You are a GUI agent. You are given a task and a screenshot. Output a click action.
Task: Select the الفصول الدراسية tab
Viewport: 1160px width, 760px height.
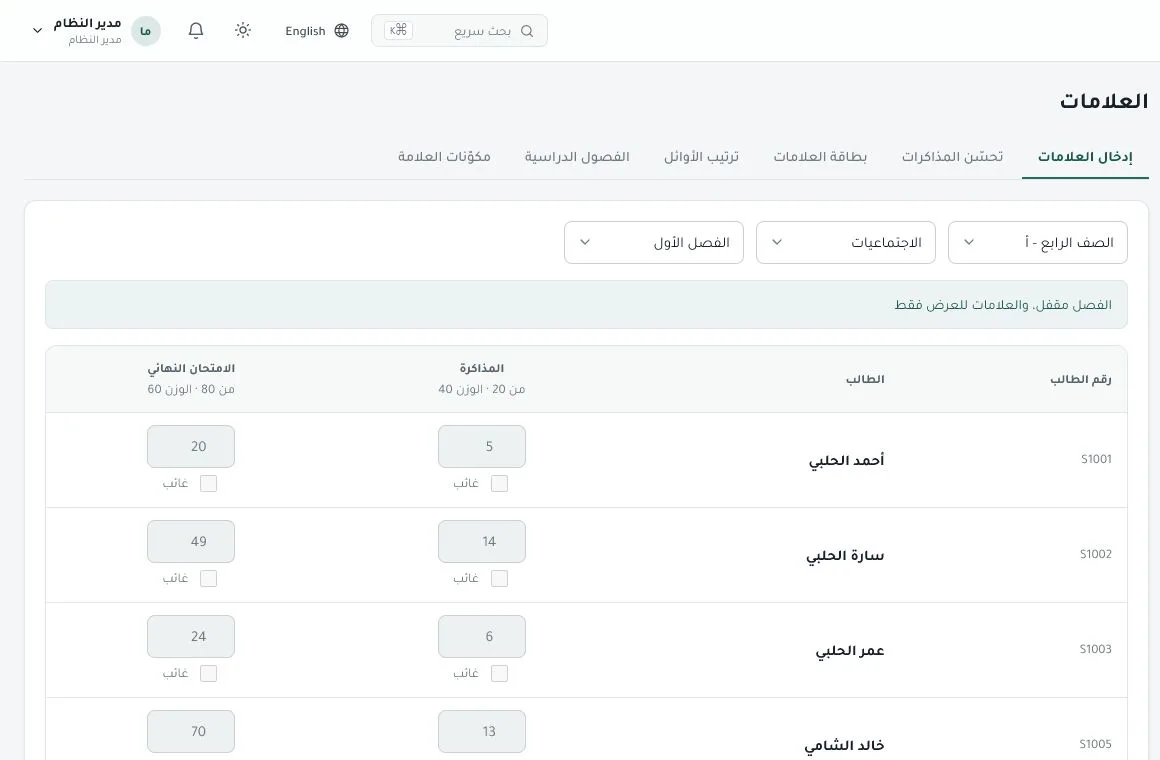[x=577, y=157]
